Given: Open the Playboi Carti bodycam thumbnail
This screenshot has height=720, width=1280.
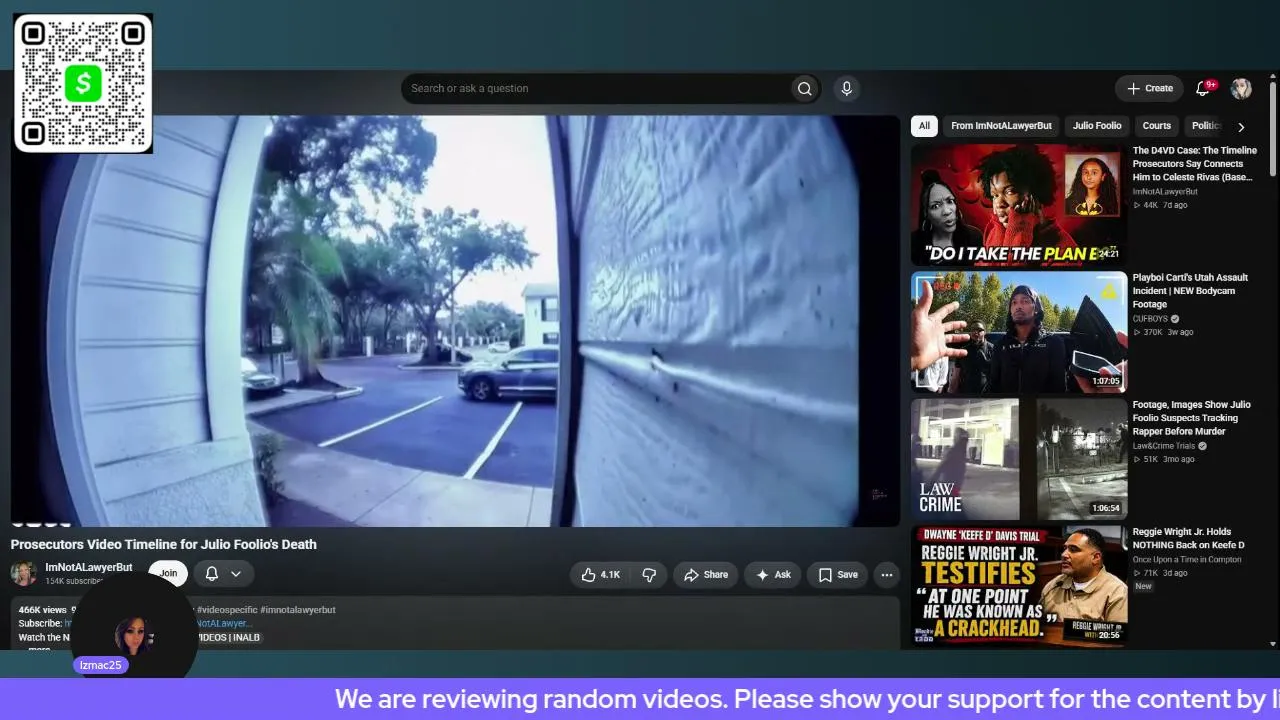Looking at the screenshot, I should tap(1019, 332).
